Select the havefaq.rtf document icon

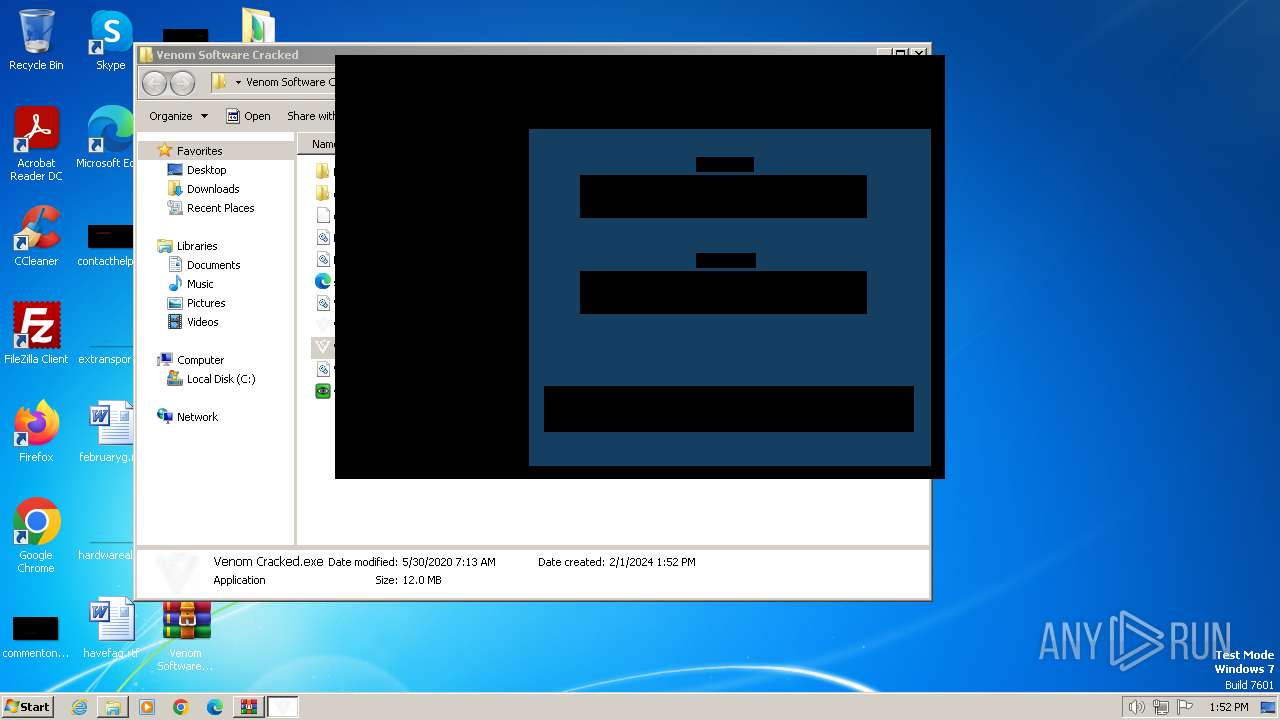pyautogui.click(x=110, y=627)
